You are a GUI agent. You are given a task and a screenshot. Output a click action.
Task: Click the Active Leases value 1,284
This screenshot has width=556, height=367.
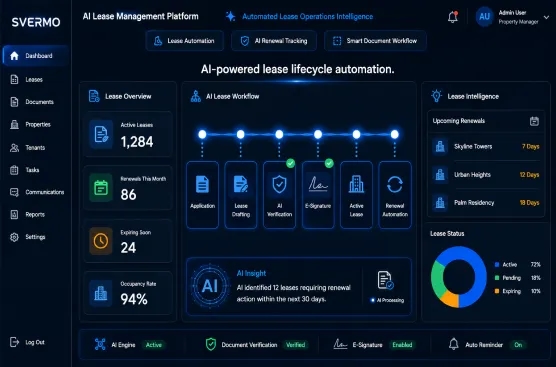(x=137, y=142)
